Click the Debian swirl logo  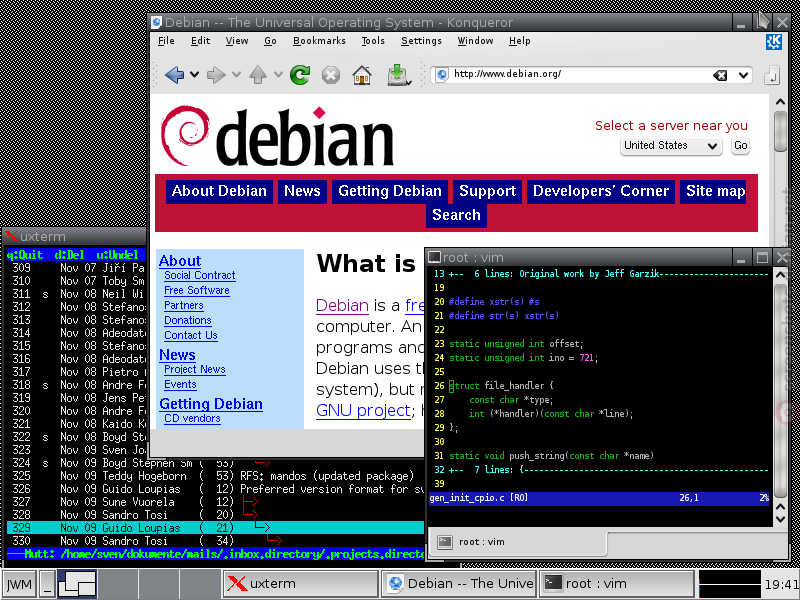[x=185, y=135]
